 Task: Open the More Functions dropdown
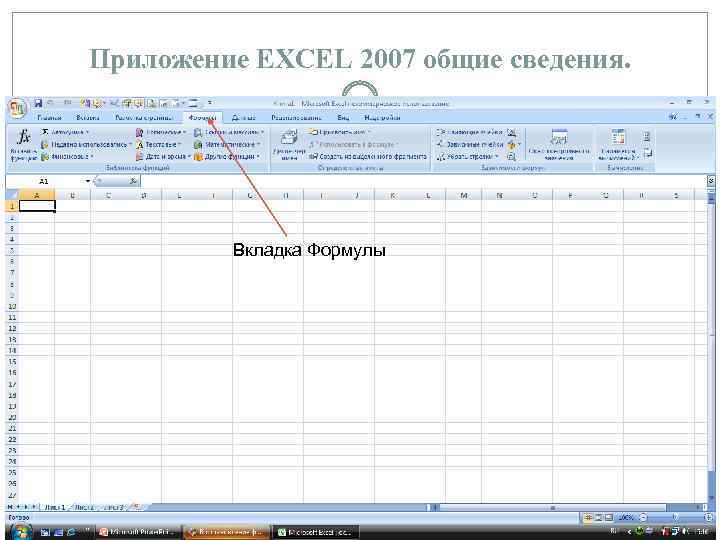click(x=227, y=157)
